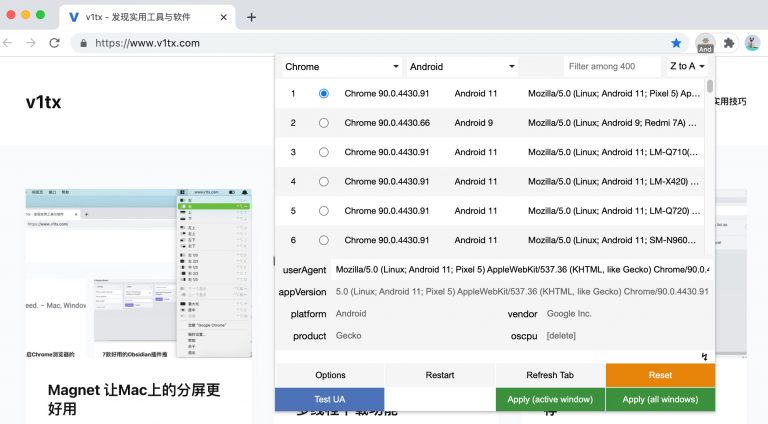Open the Magnet Mac article title
768x424 pixels.
point(134,399)
